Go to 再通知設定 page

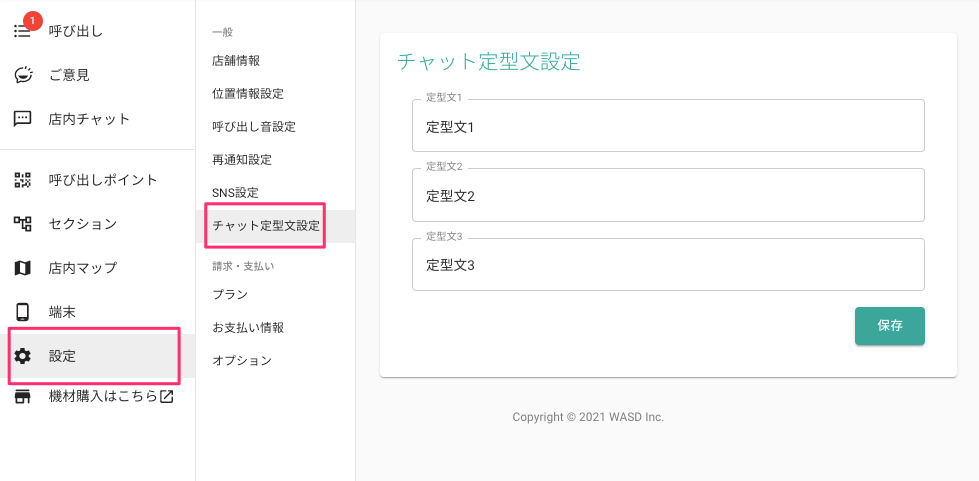242,160
